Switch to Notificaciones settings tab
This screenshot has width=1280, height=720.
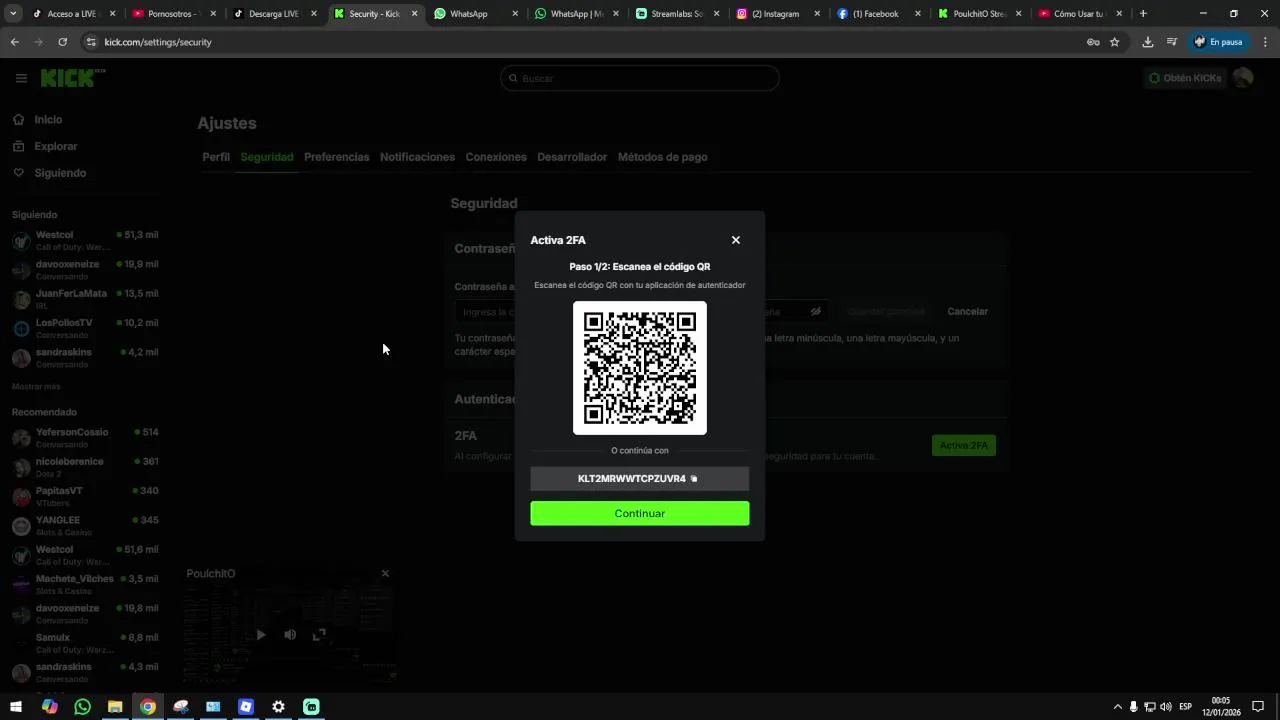point(417,157)
